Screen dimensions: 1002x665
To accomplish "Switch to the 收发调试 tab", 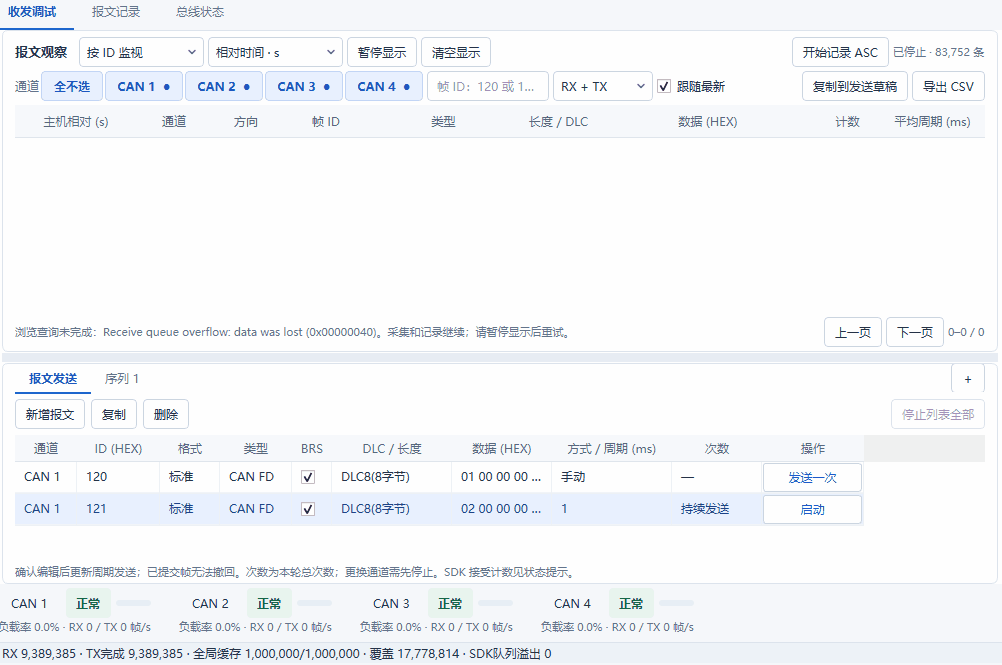I will tap(32, 12).
